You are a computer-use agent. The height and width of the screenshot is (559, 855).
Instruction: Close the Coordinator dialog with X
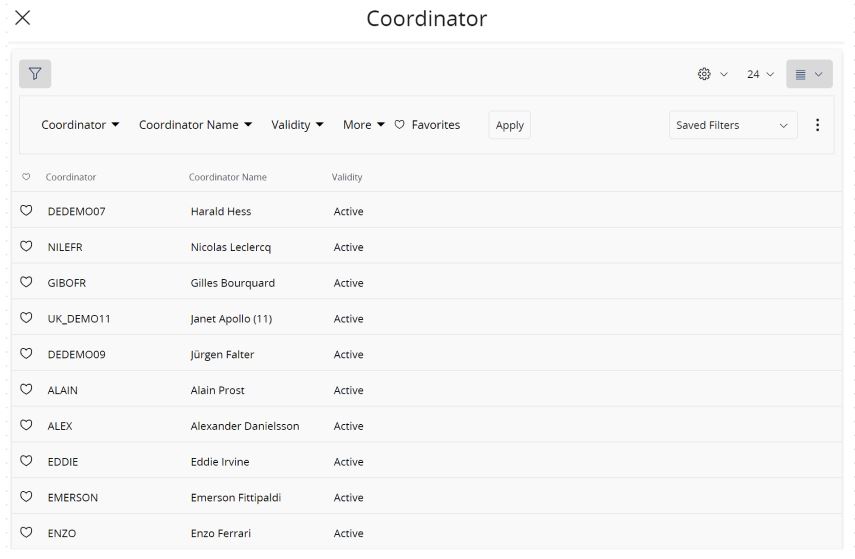pos(23,18)
